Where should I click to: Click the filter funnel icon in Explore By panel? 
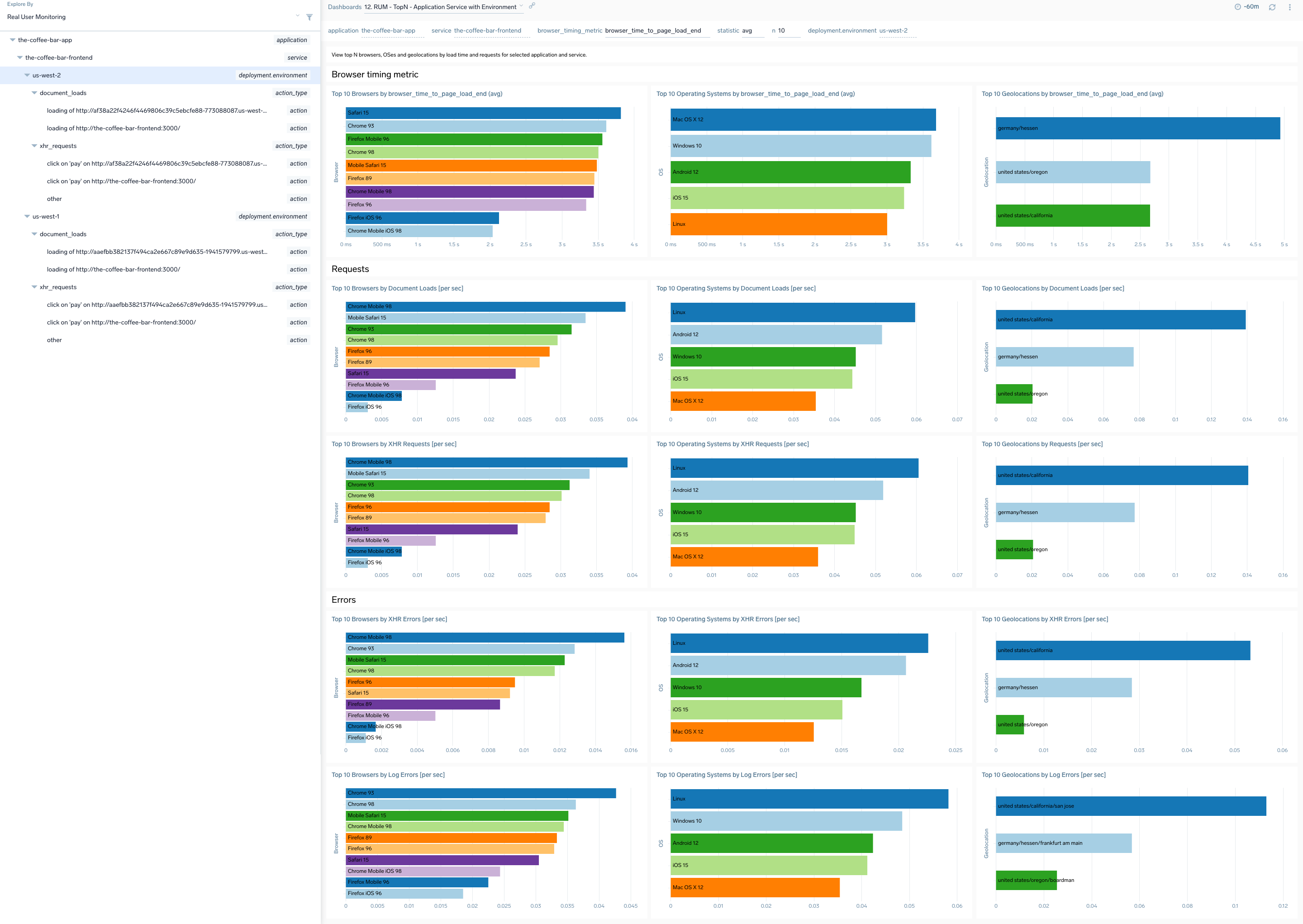point(309,17)
